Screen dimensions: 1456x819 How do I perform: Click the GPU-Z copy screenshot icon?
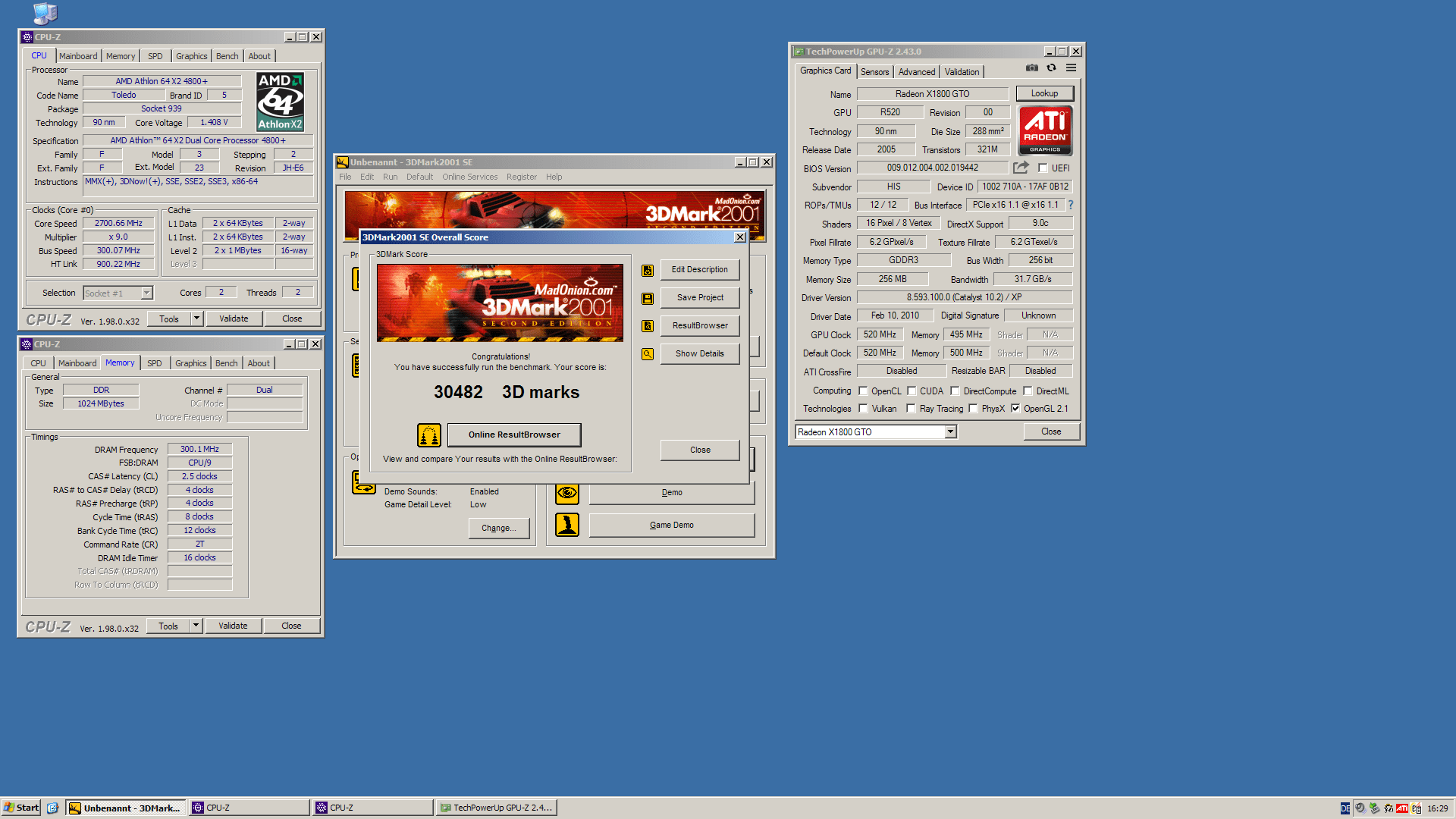(1031, 68)
